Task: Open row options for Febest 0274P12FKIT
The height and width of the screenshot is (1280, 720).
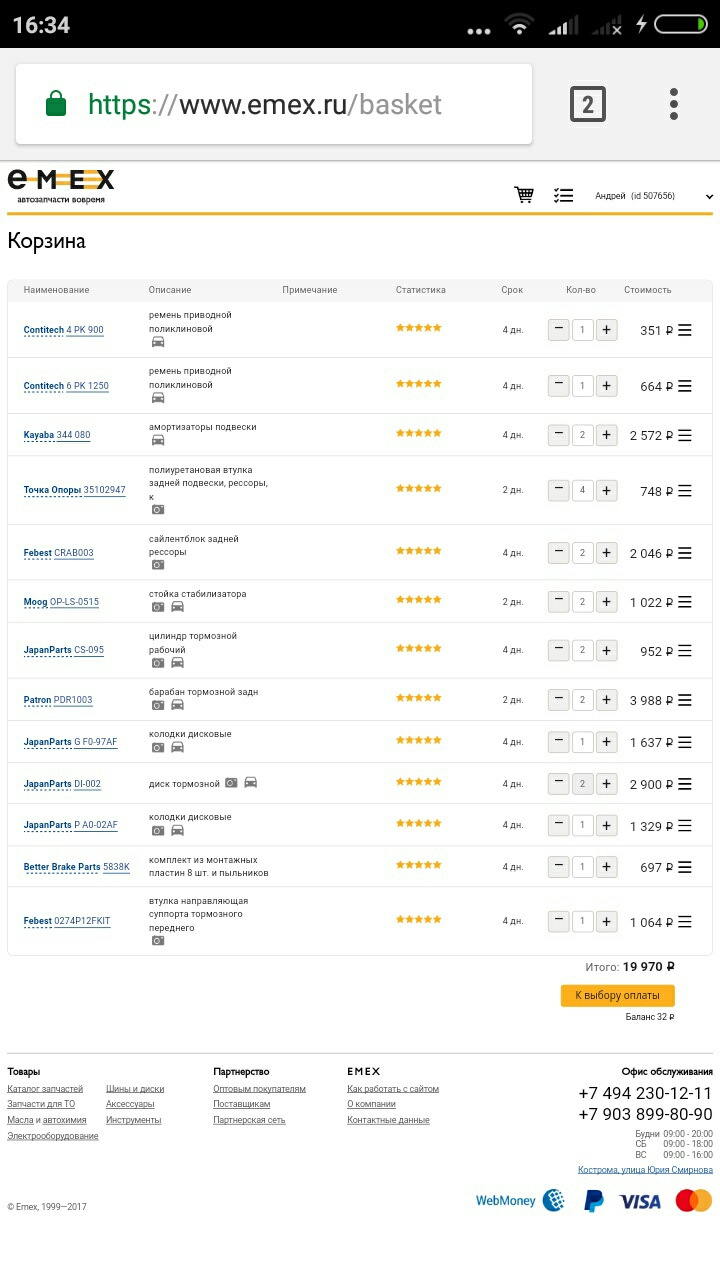Action: 685,922
